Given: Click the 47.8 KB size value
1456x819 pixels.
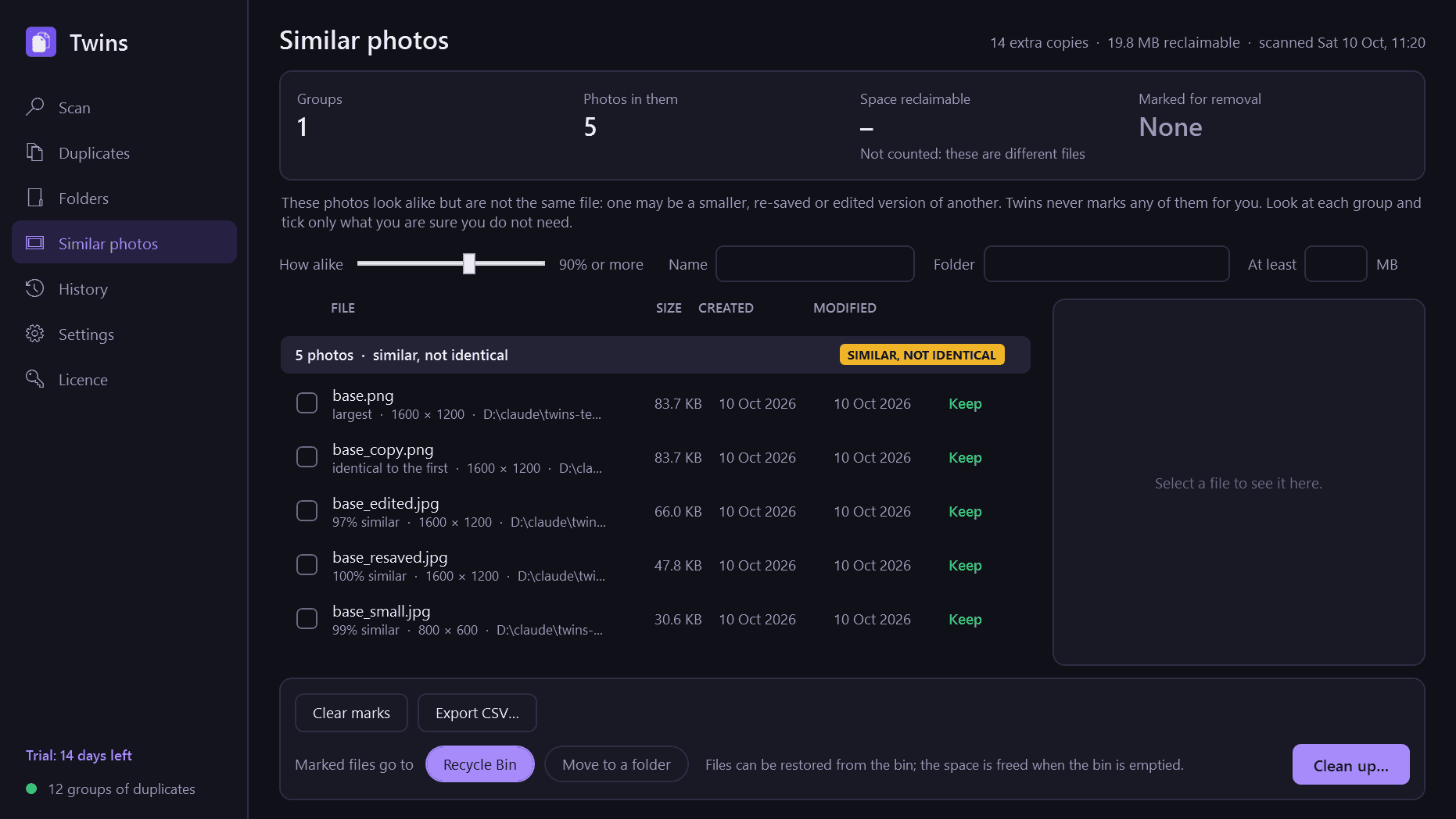Looking at the screenshot, I should click(678, 565).
